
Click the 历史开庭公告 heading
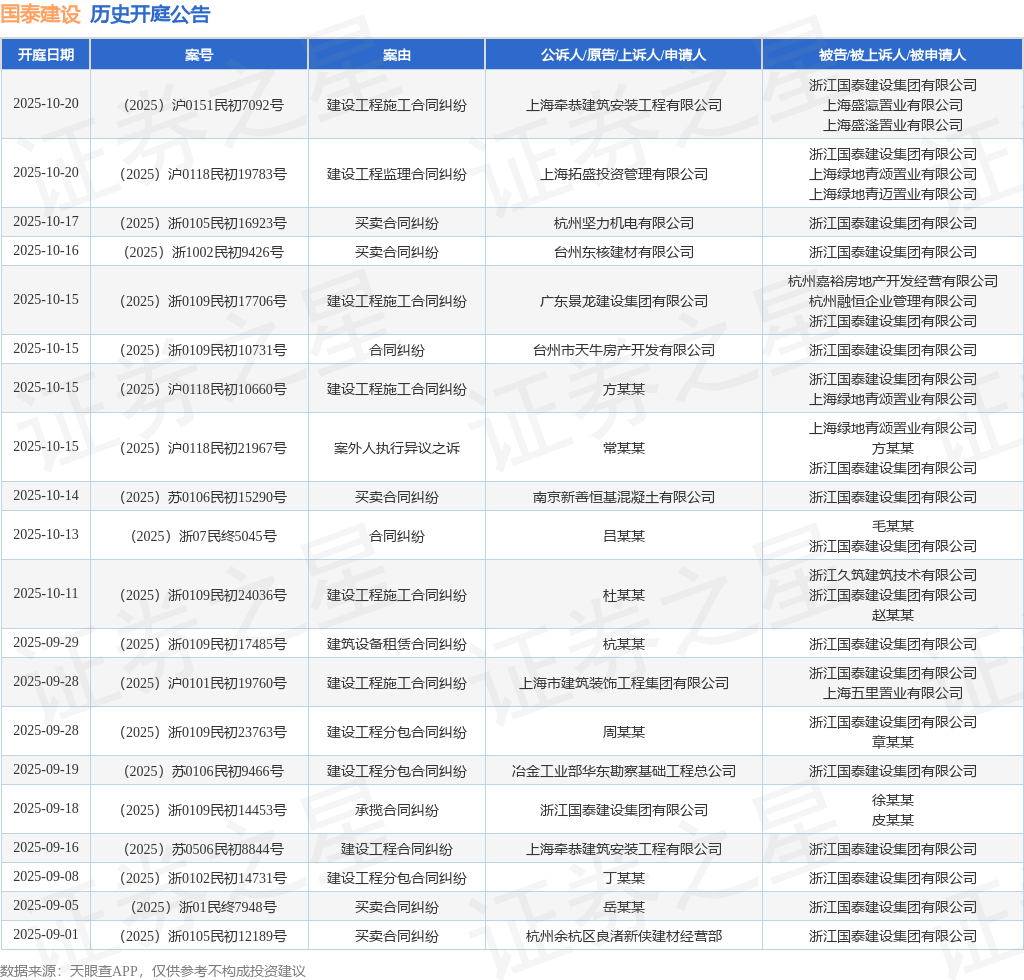150,14
